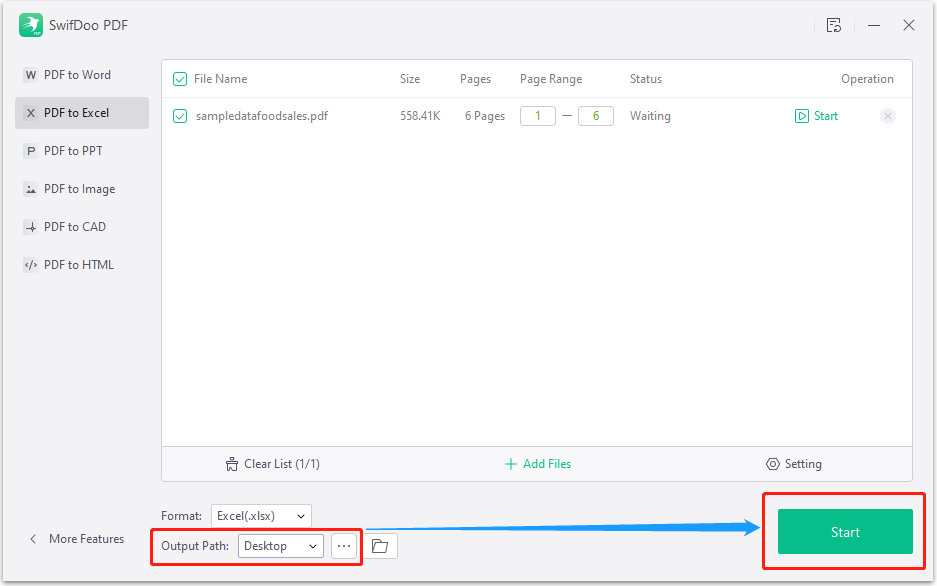The height and width of the screenshot is (586, 937).
Task: Click the 558.41K size value
Action: [x=420, y=116]
